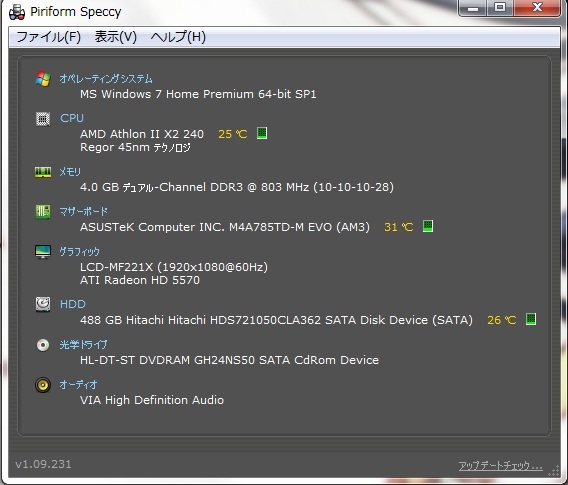Open the ファイル(F) menu
The width and height of the screenshot is (568, 485).
coord(49,37)
